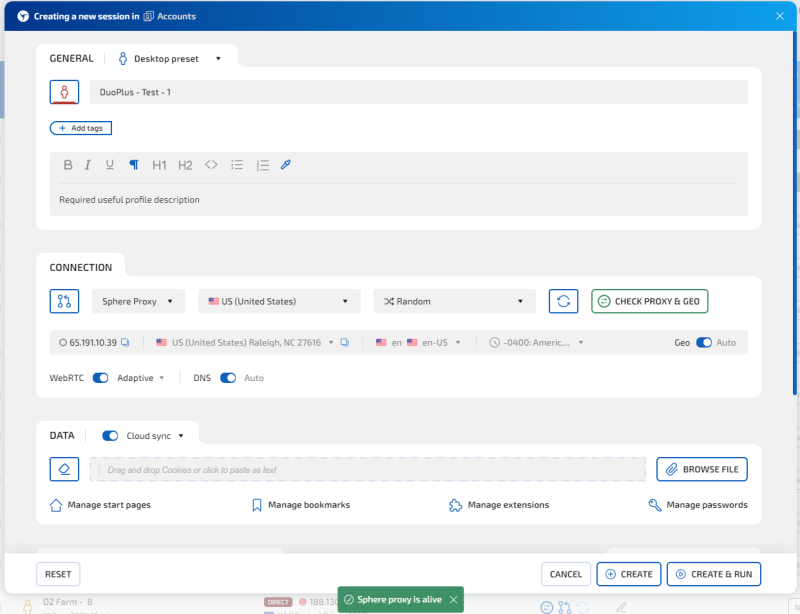Click the connection type icon button

(64, 301)
